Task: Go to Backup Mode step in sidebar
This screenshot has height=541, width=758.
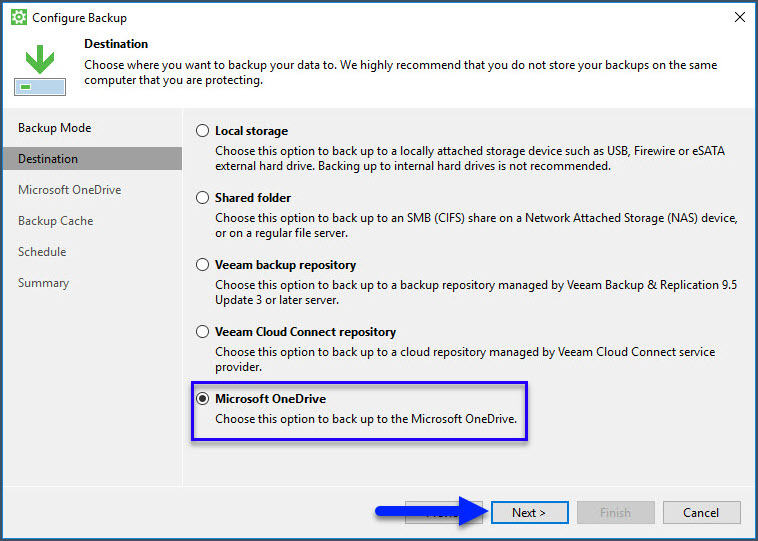Action: point(54,128)
